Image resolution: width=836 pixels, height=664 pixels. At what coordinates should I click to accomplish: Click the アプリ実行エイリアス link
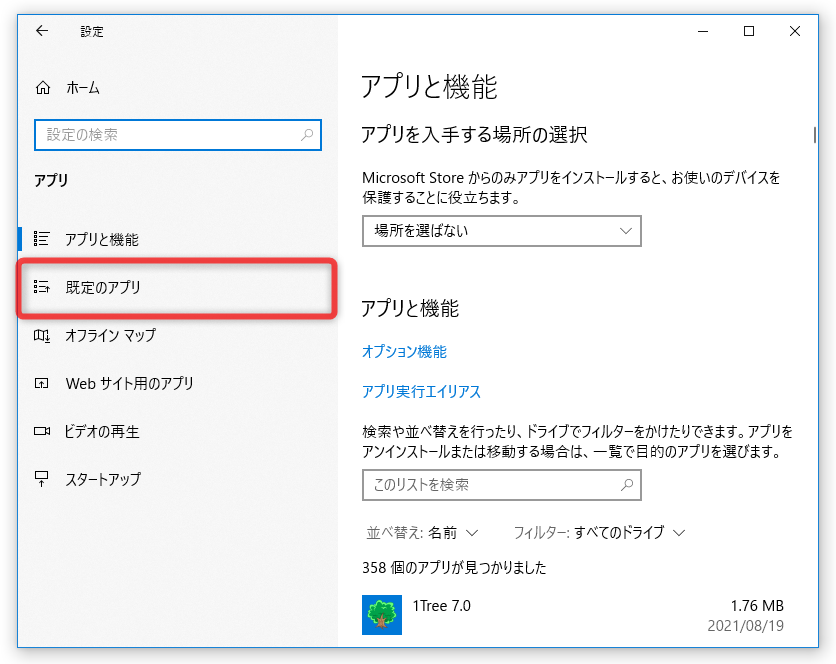click(x=421, y=392)
